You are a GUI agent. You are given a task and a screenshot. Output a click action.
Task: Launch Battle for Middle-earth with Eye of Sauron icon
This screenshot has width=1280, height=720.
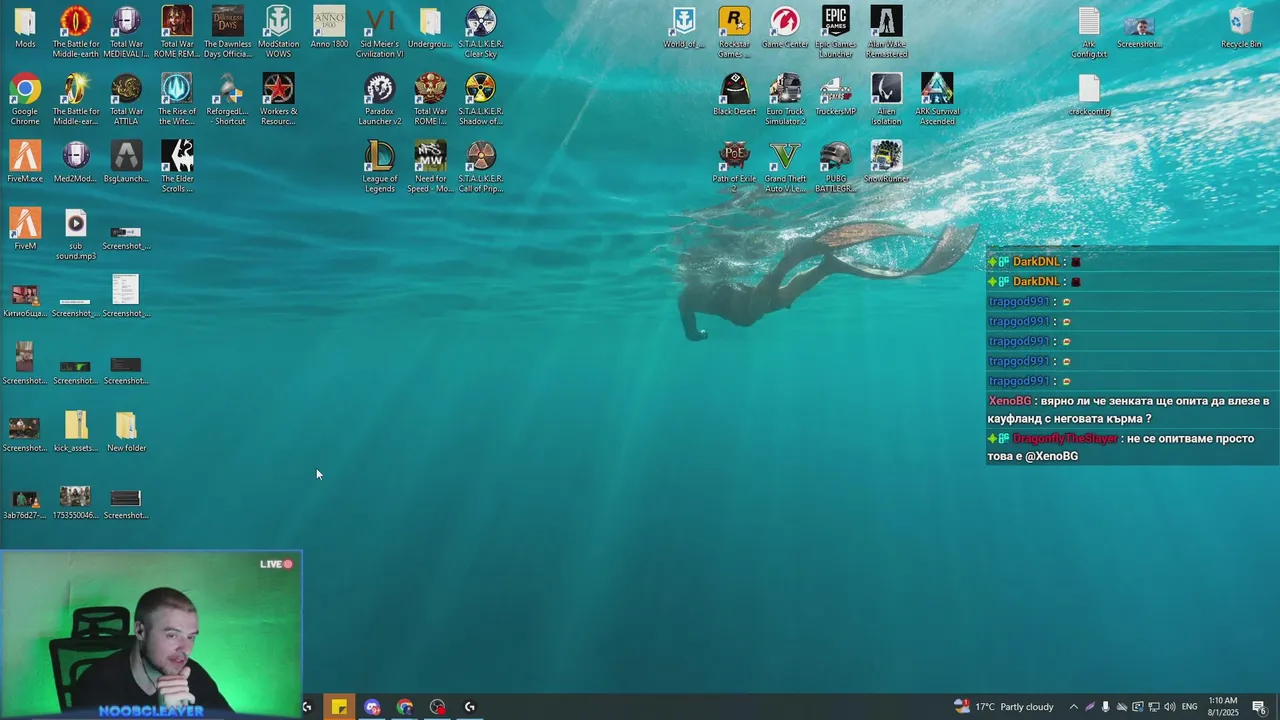pyautogui.click(x=76, y=32)
